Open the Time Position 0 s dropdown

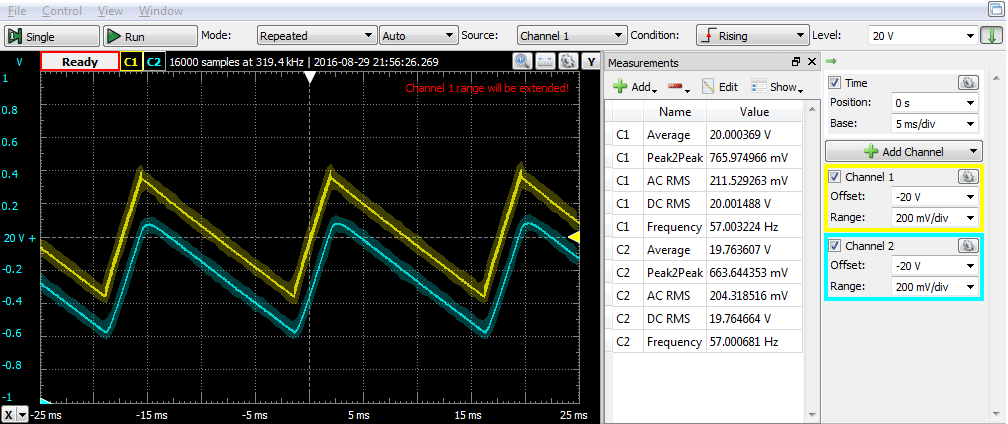click(x=934, y=103)
